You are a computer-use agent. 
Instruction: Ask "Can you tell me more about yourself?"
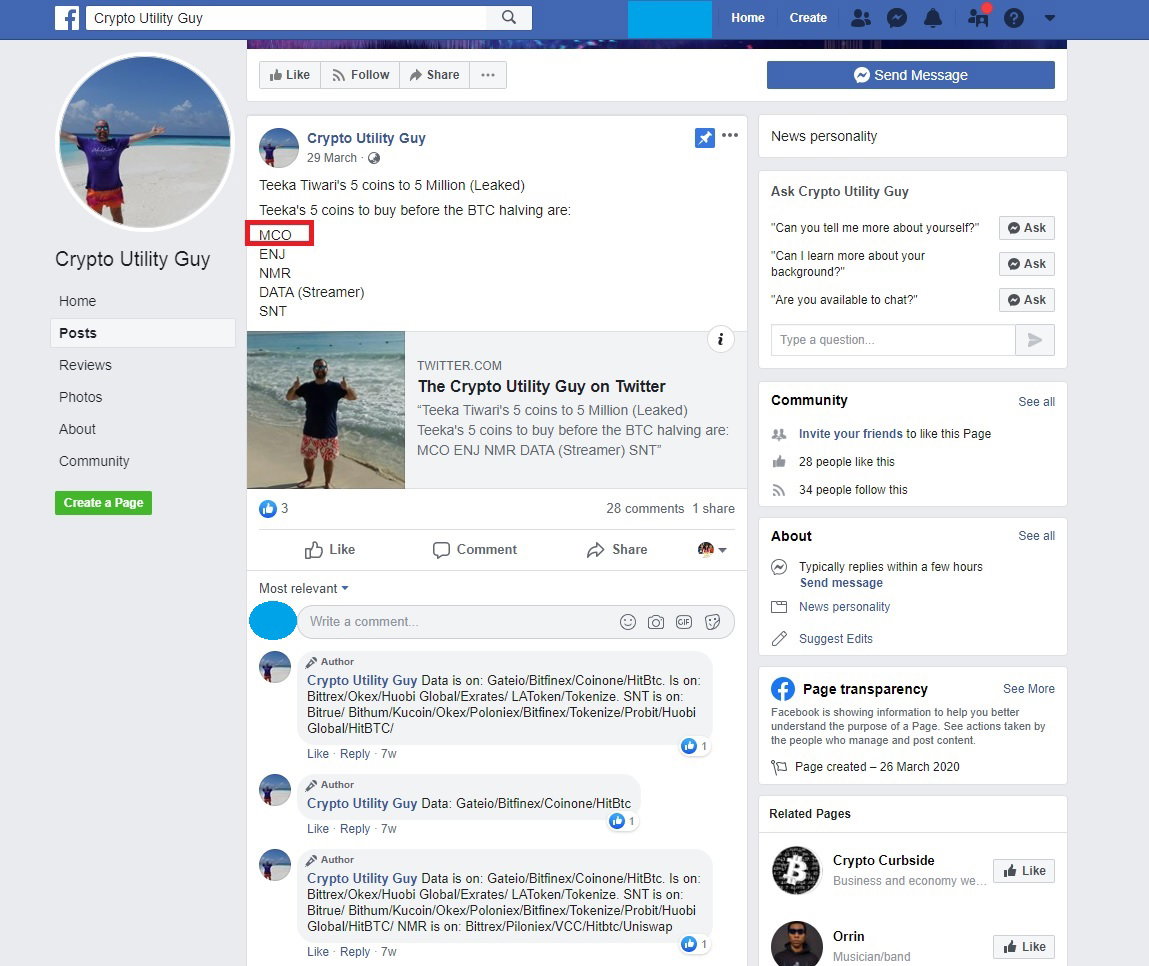click(x=1027, y=228)
